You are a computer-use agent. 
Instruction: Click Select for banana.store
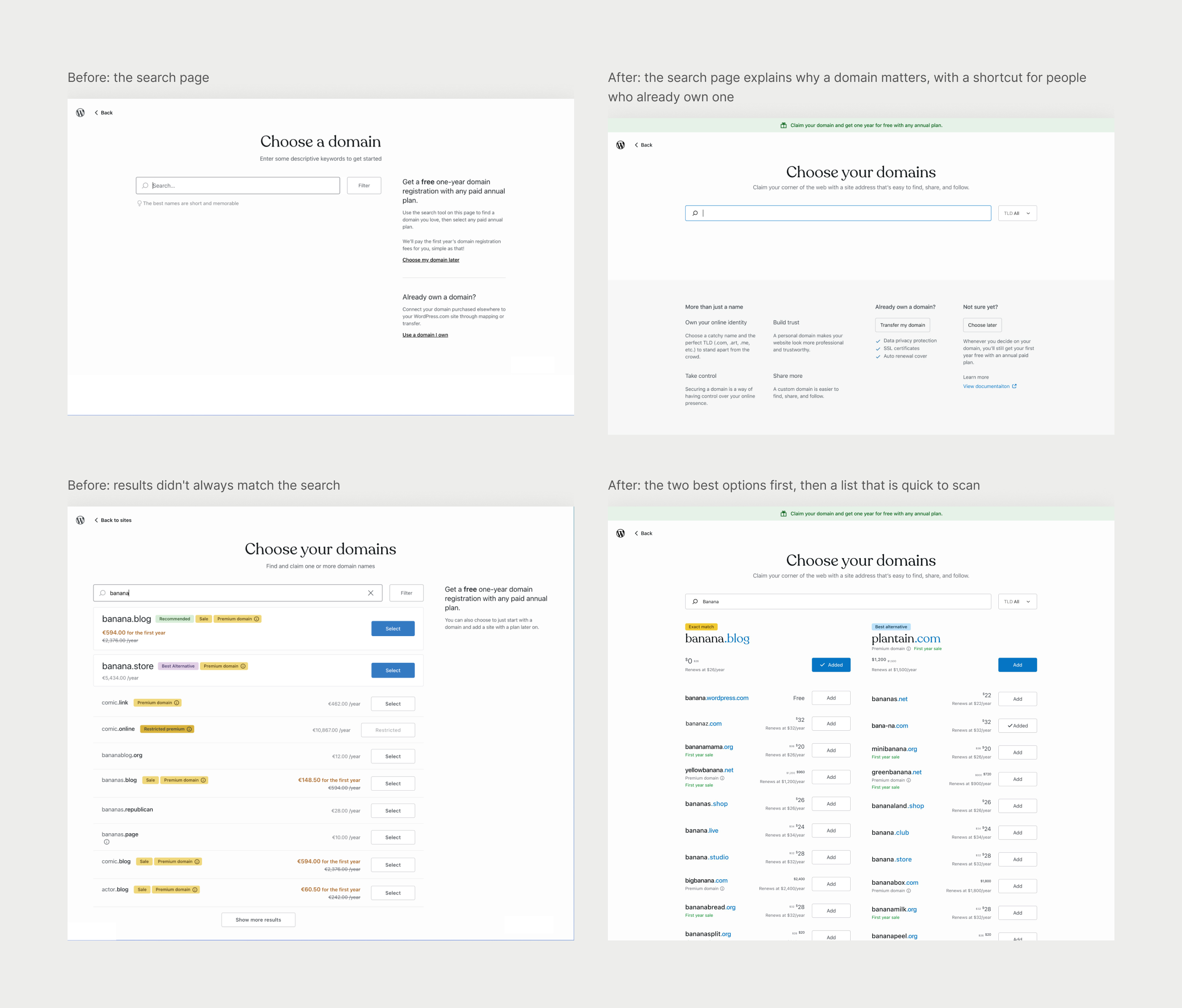pos(393,671)
